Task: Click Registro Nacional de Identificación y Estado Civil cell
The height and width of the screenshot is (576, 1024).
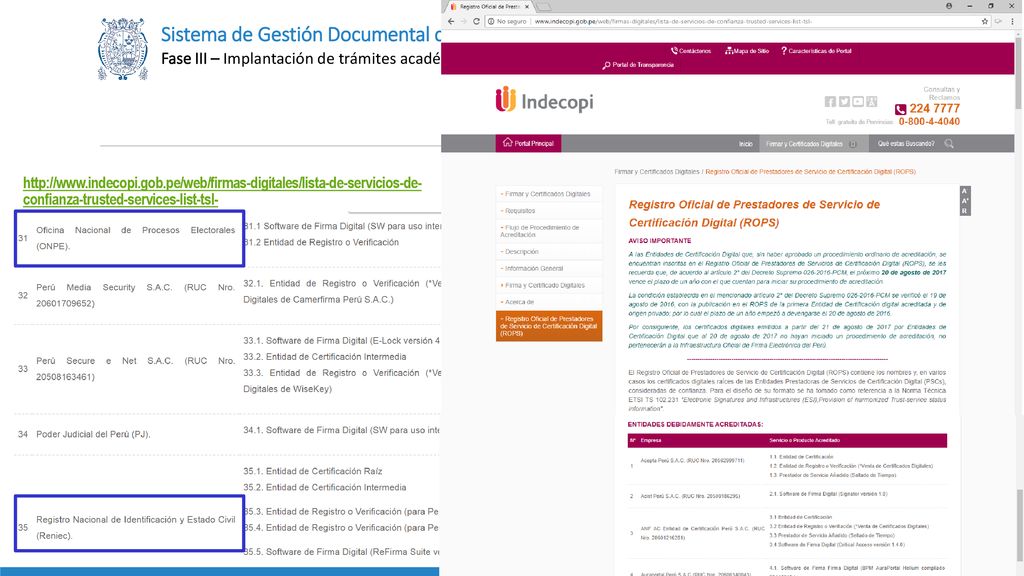Action: pos(129,523)
